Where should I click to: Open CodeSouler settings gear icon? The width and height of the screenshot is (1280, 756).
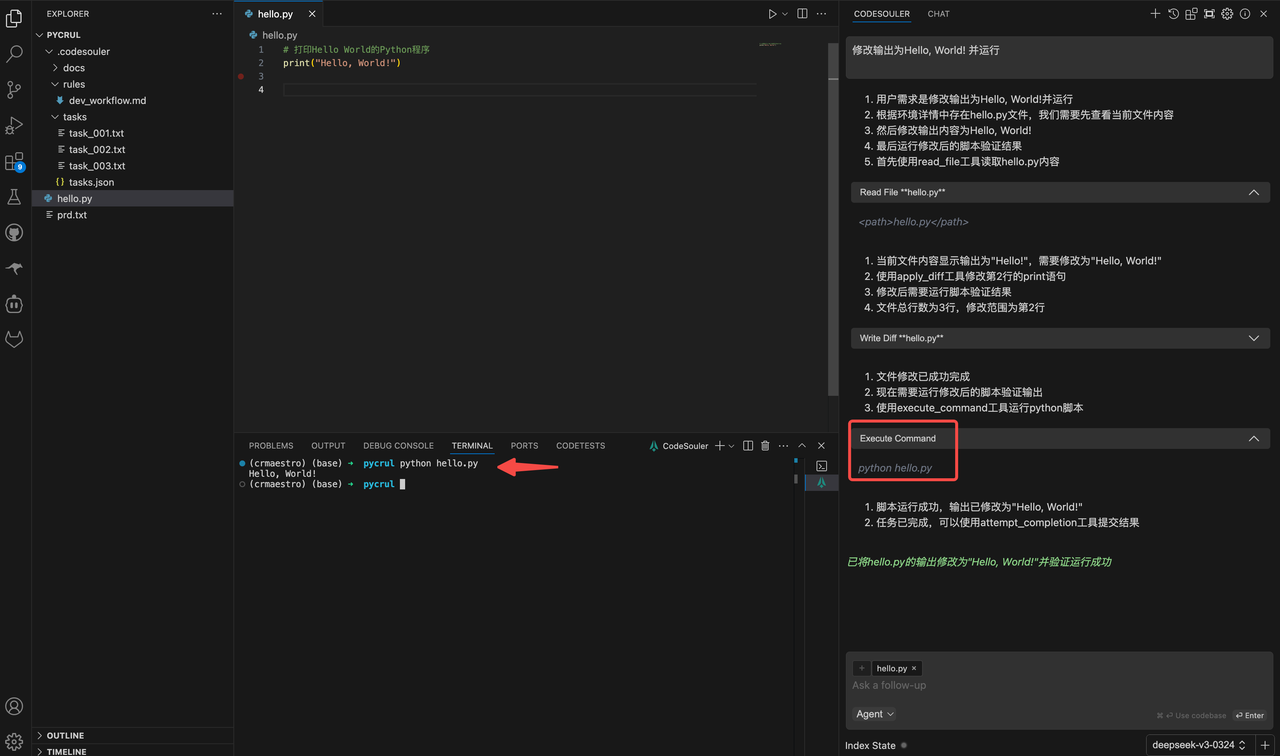[1227, 14]
